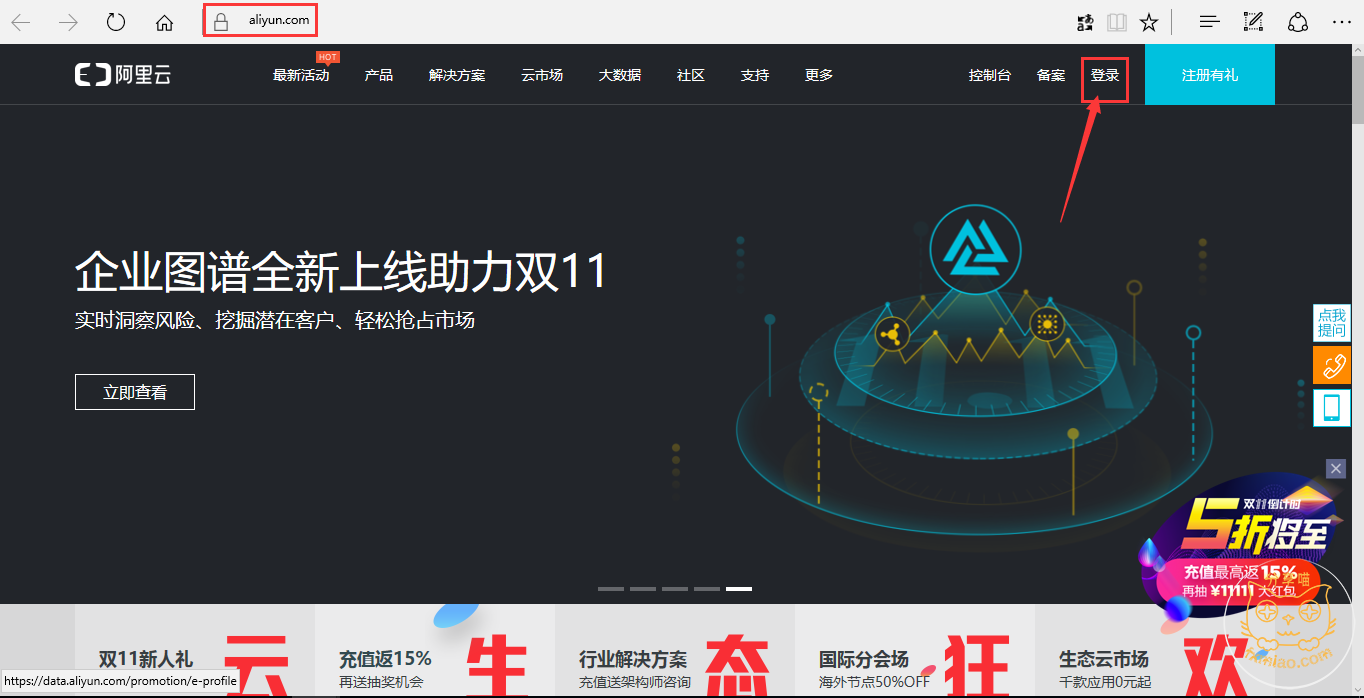Image resolution: width=1364 pixels, height=698 pixels.
Task: Open the 产品 menu
Action: [x=379, y=75]
